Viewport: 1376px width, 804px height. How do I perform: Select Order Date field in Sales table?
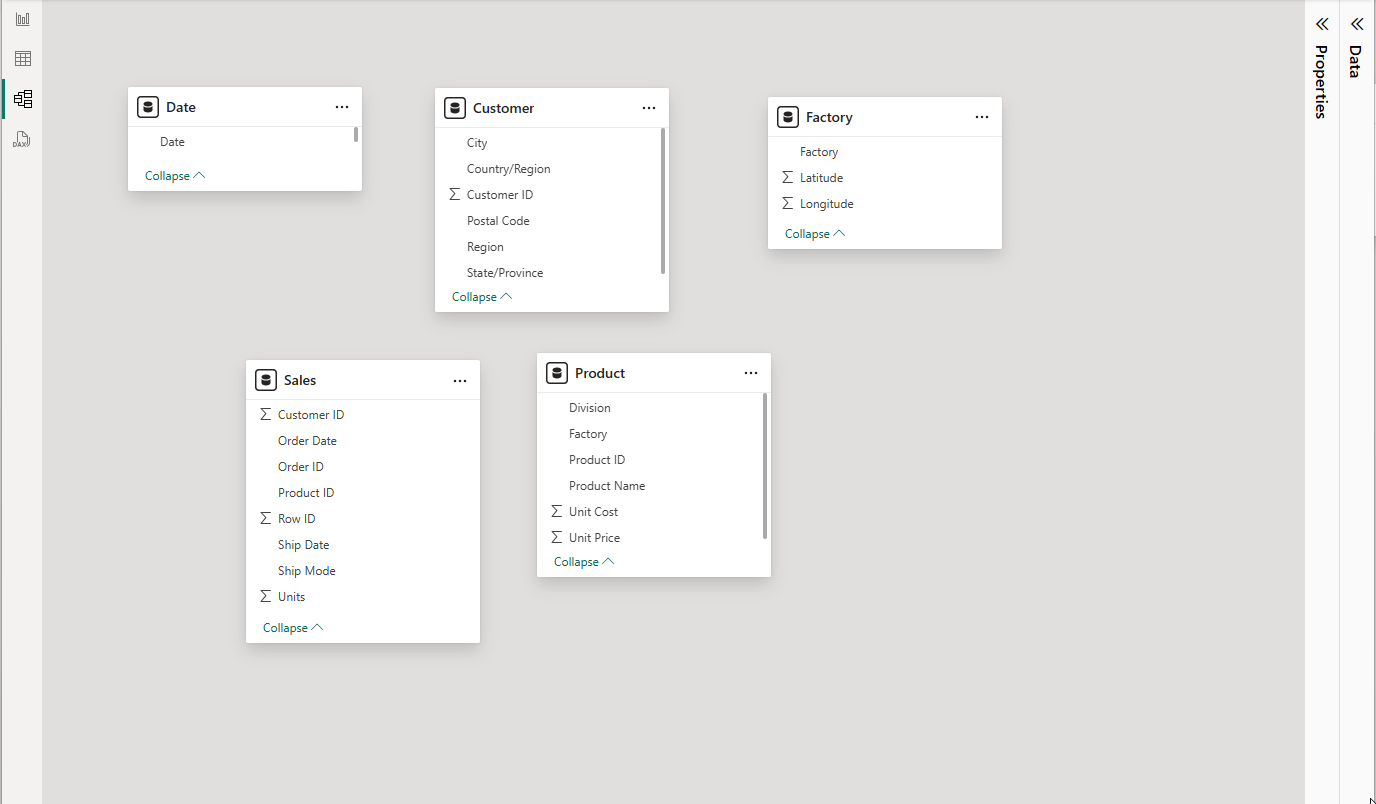click(x=363, y=441)
